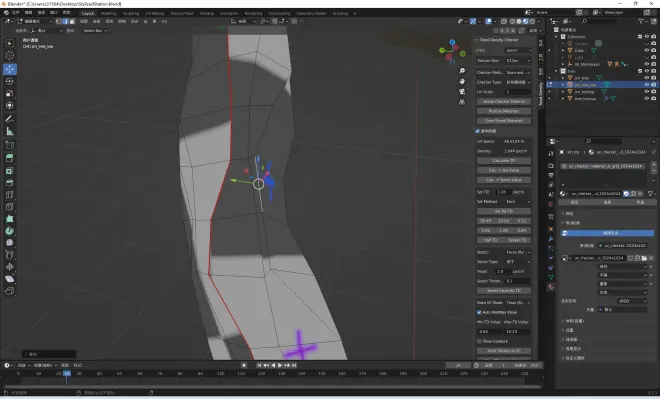Viewport: 660px width, 399px height.
Task: Toggle eye icon of the Collection row
Action: tap(647, 37)
